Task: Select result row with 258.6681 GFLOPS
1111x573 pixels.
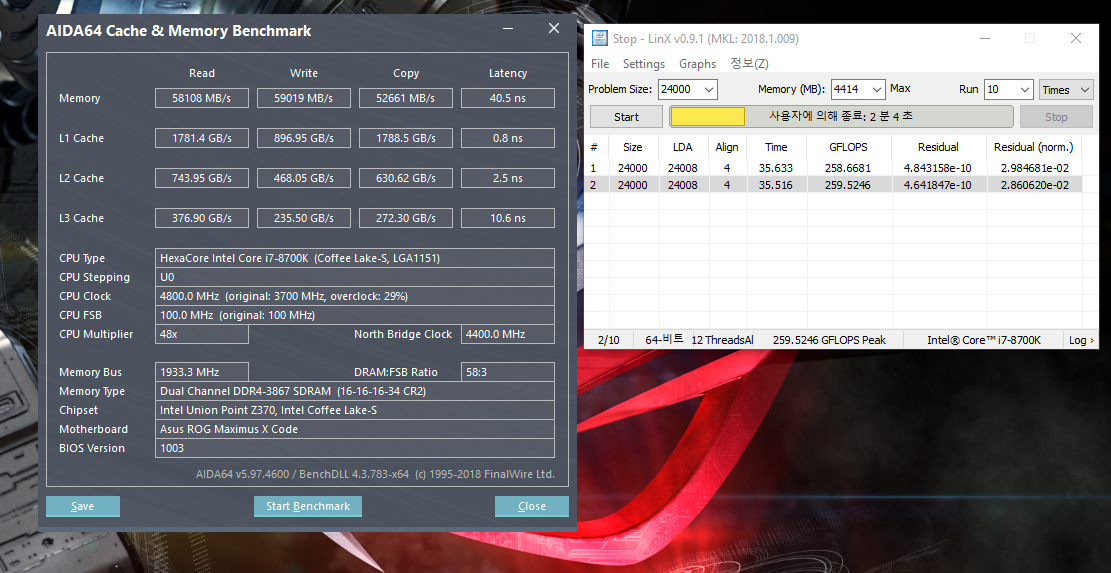Action: click(833, 168)
